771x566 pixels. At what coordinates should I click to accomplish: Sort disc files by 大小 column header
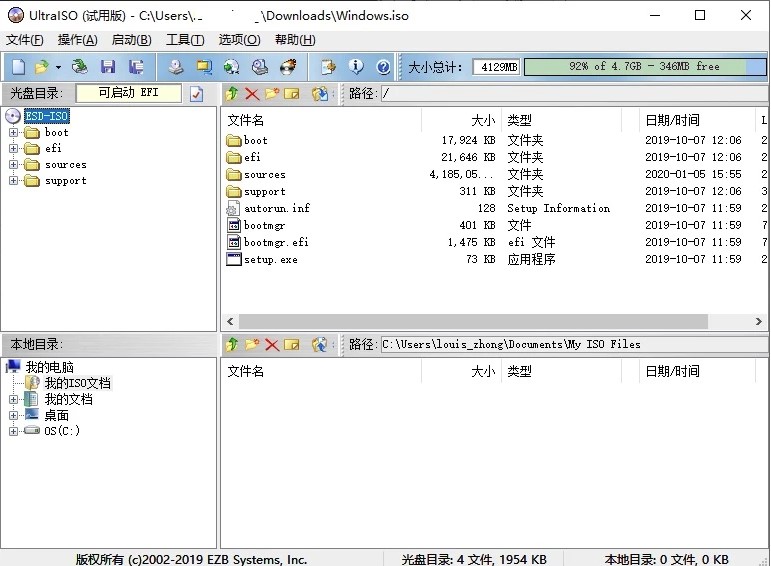(461, 120)
